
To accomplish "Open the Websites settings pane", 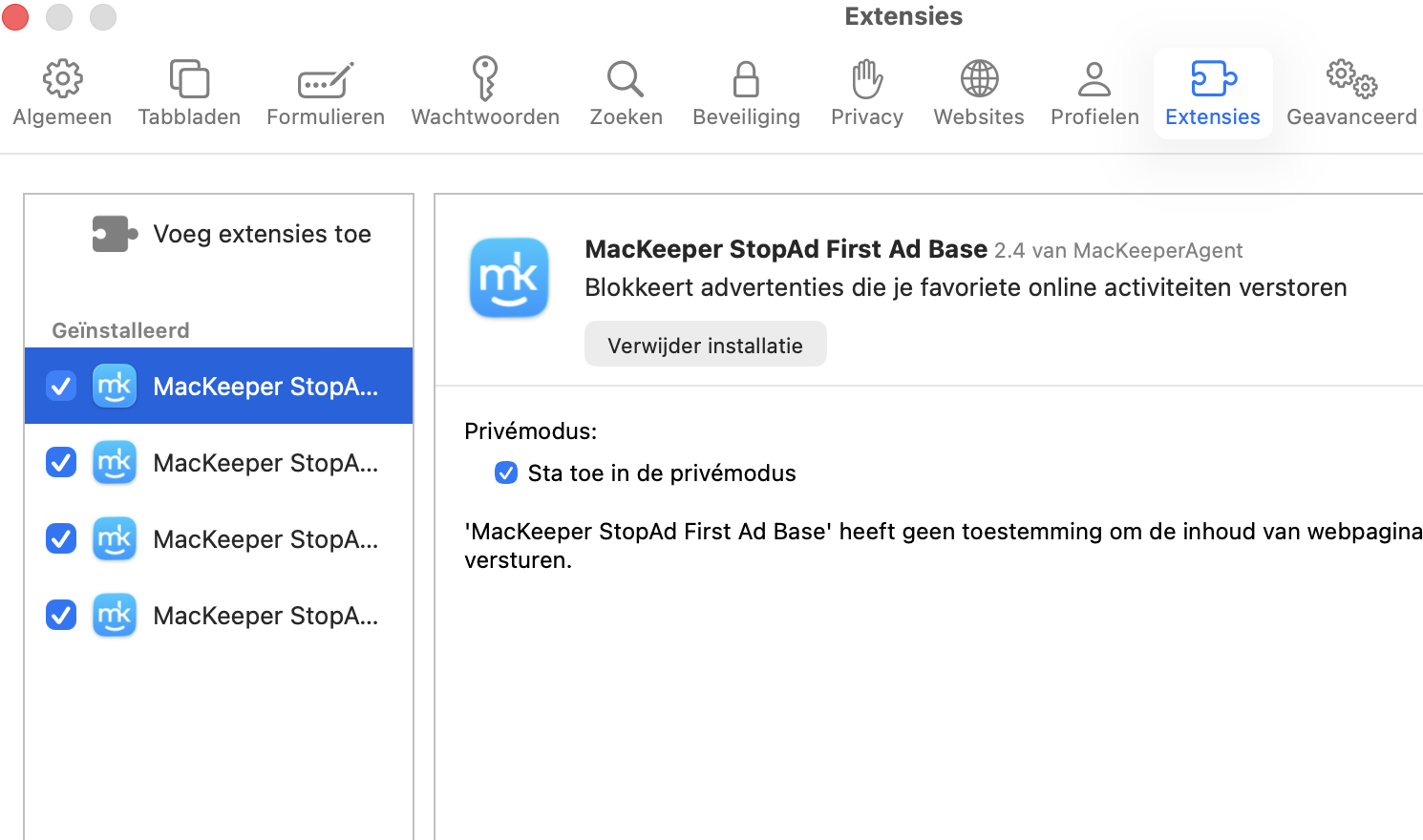I will [978, 91].
